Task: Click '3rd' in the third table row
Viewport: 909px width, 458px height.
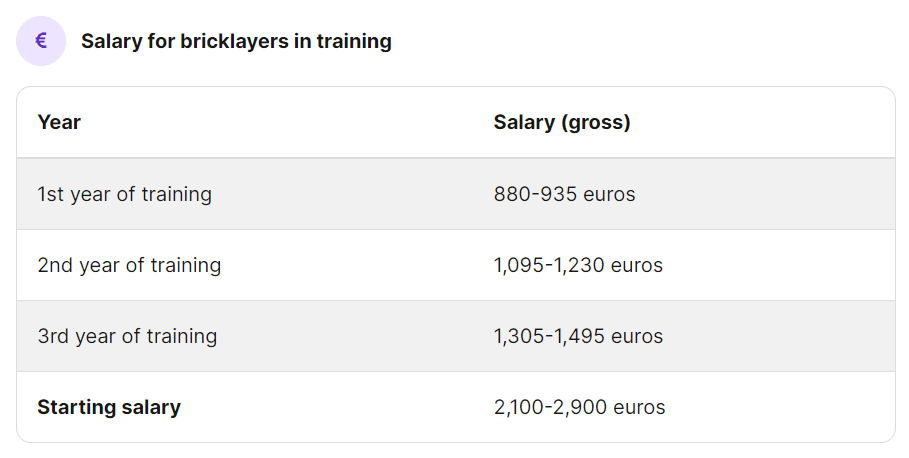Action: [53, 336]
